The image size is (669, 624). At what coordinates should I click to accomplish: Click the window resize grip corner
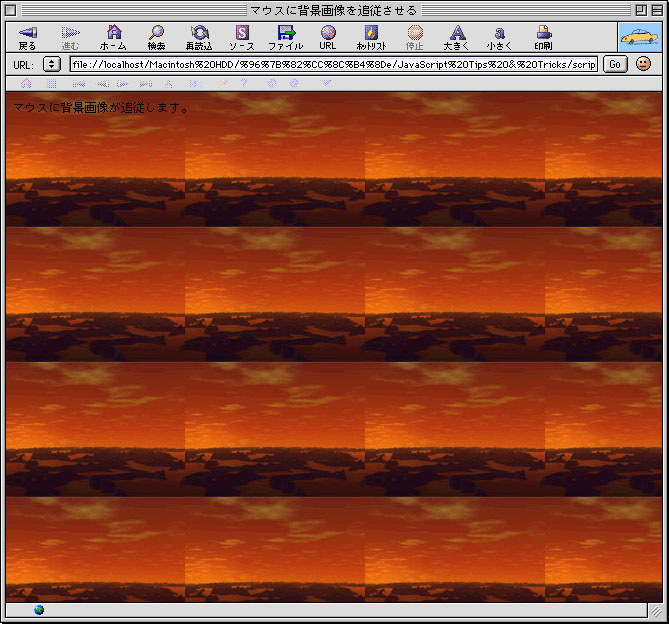tap(656, 611)
